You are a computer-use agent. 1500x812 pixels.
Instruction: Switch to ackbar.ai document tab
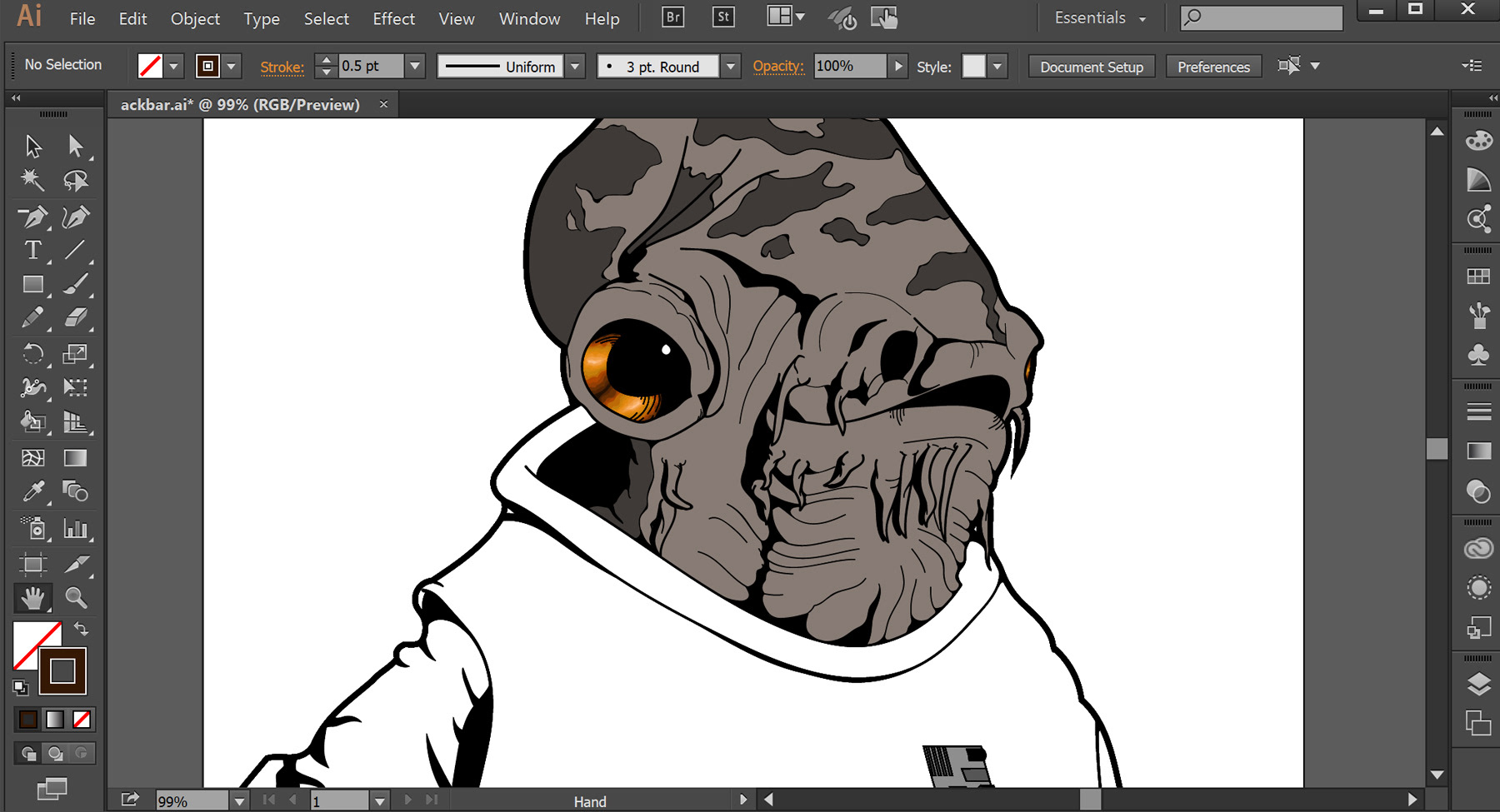pos(240,104)
